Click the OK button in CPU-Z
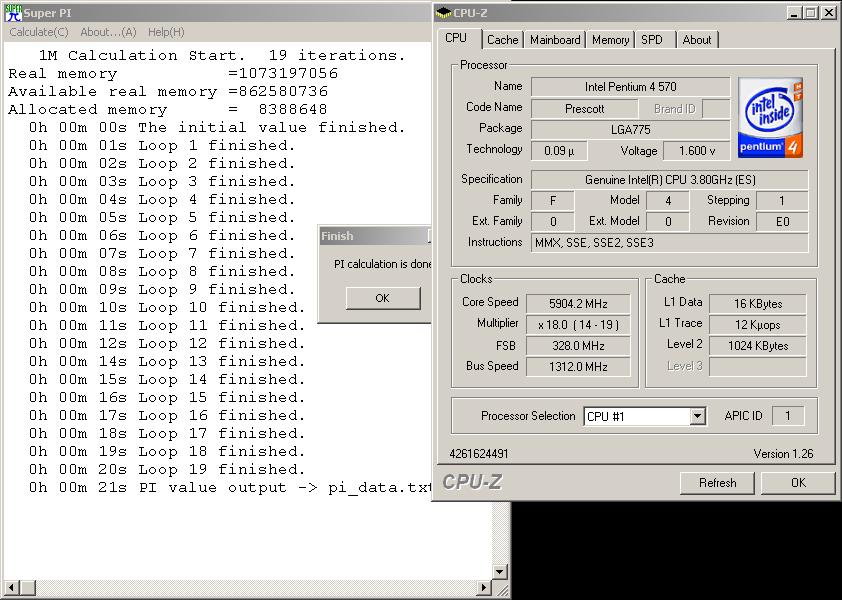Image resolution: width=842 pixels, height=600 pixels. (798, 483)
